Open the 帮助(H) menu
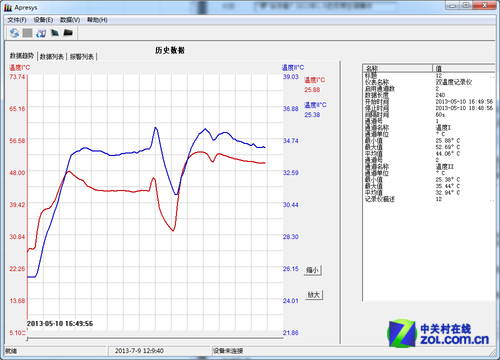500x360 pixels. pyautogui.click(x=97, y=20)
